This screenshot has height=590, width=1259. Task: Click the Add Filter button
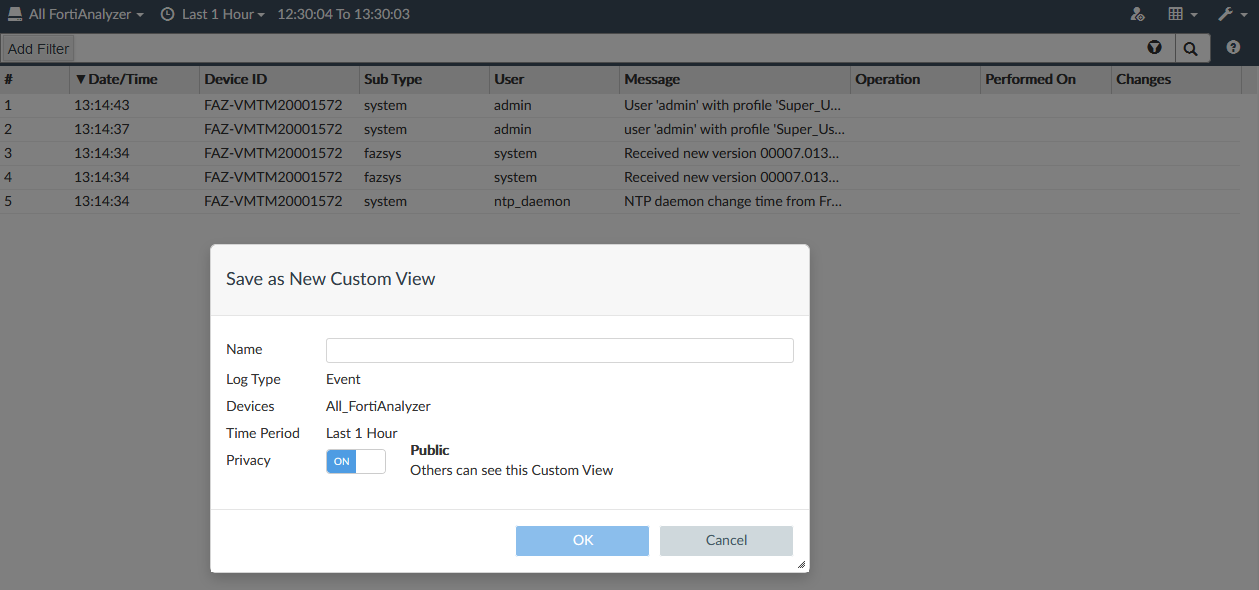39,48
